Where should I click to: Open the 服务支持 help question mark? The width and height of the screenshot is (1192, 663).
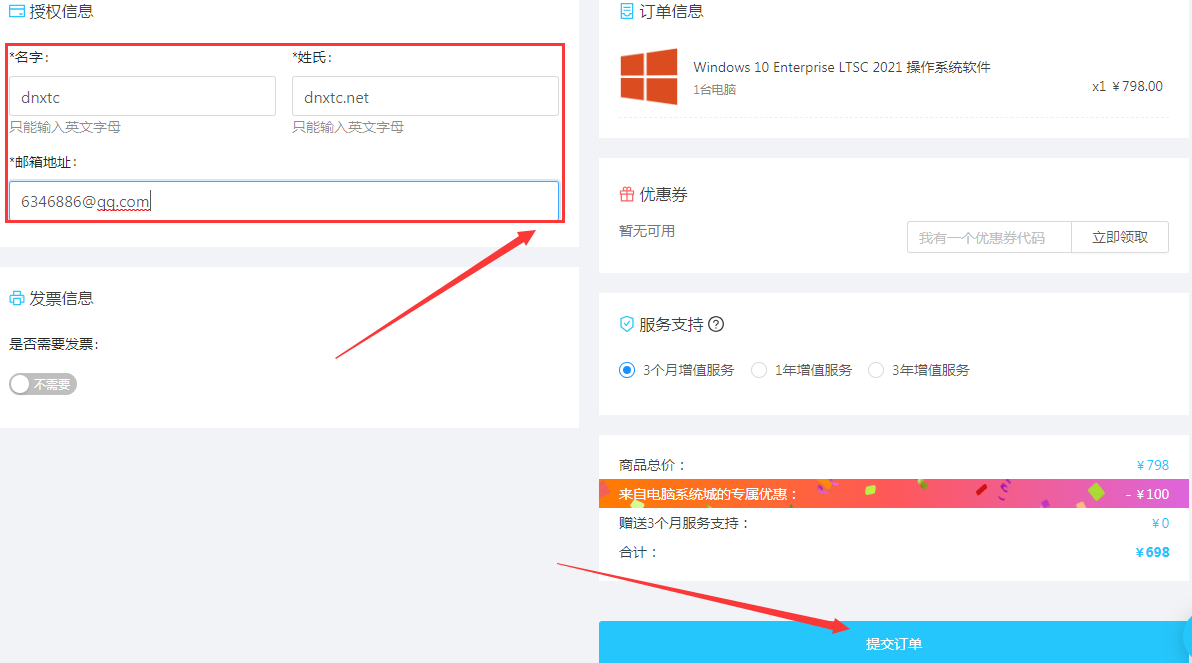click(715, 325)
